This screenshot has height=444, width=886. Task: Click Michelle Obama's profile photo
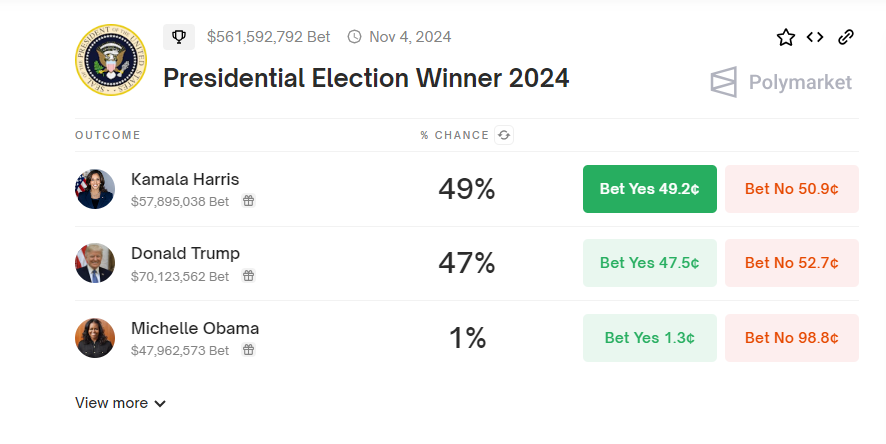(x=95, y=338)
